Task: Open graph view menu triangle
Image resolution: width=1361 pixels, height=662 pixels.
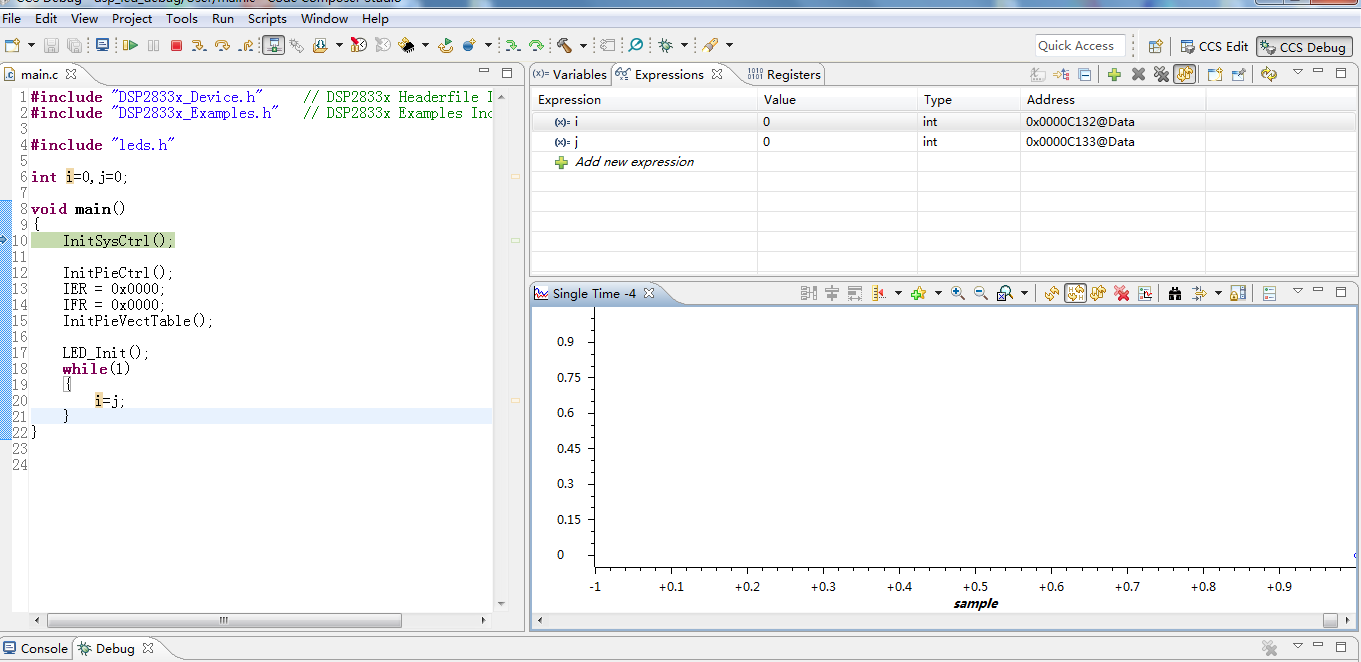Action: (x=1298, y=291)
